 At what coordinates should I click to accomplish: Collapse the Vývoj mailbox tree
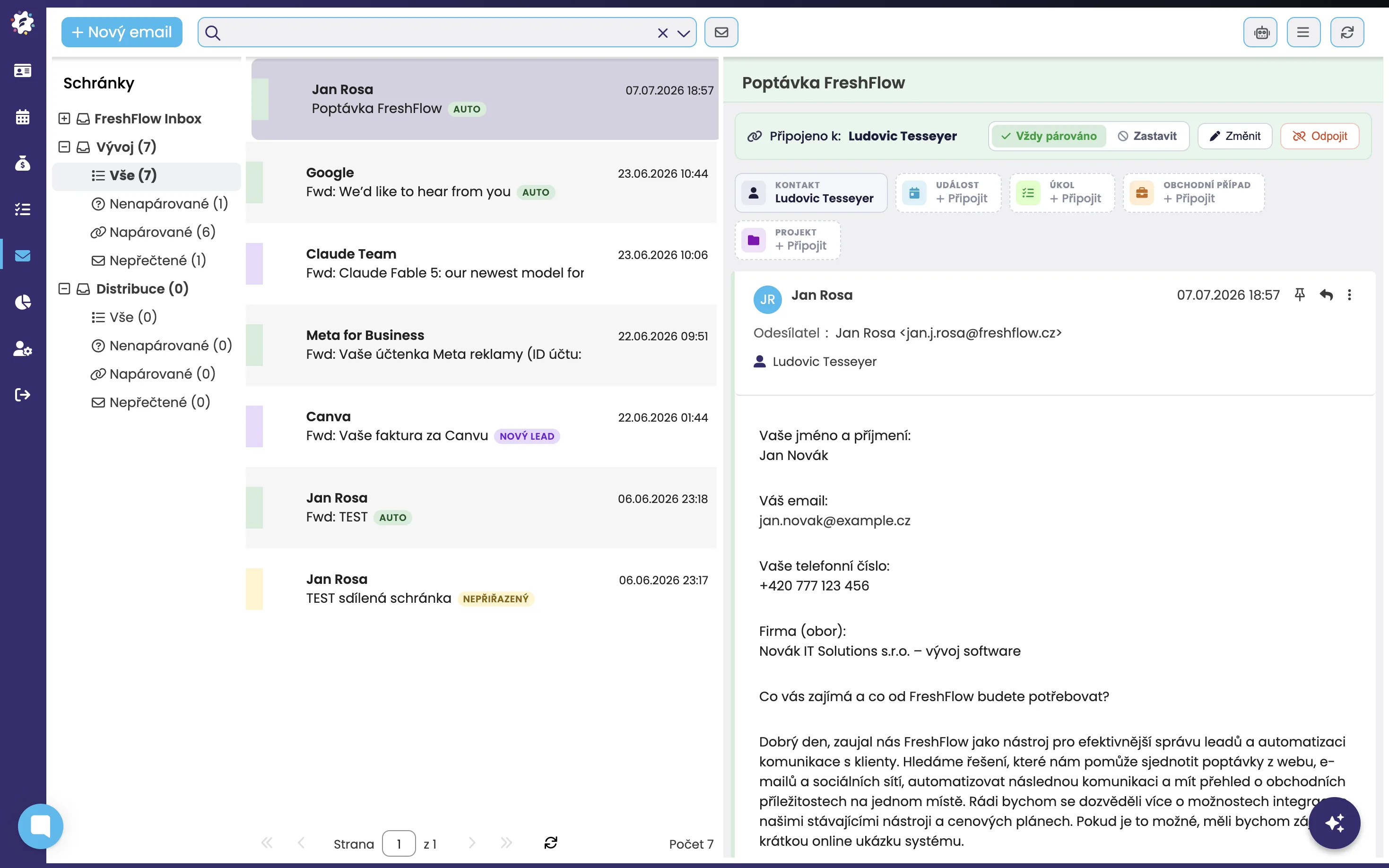pos(64,147)
